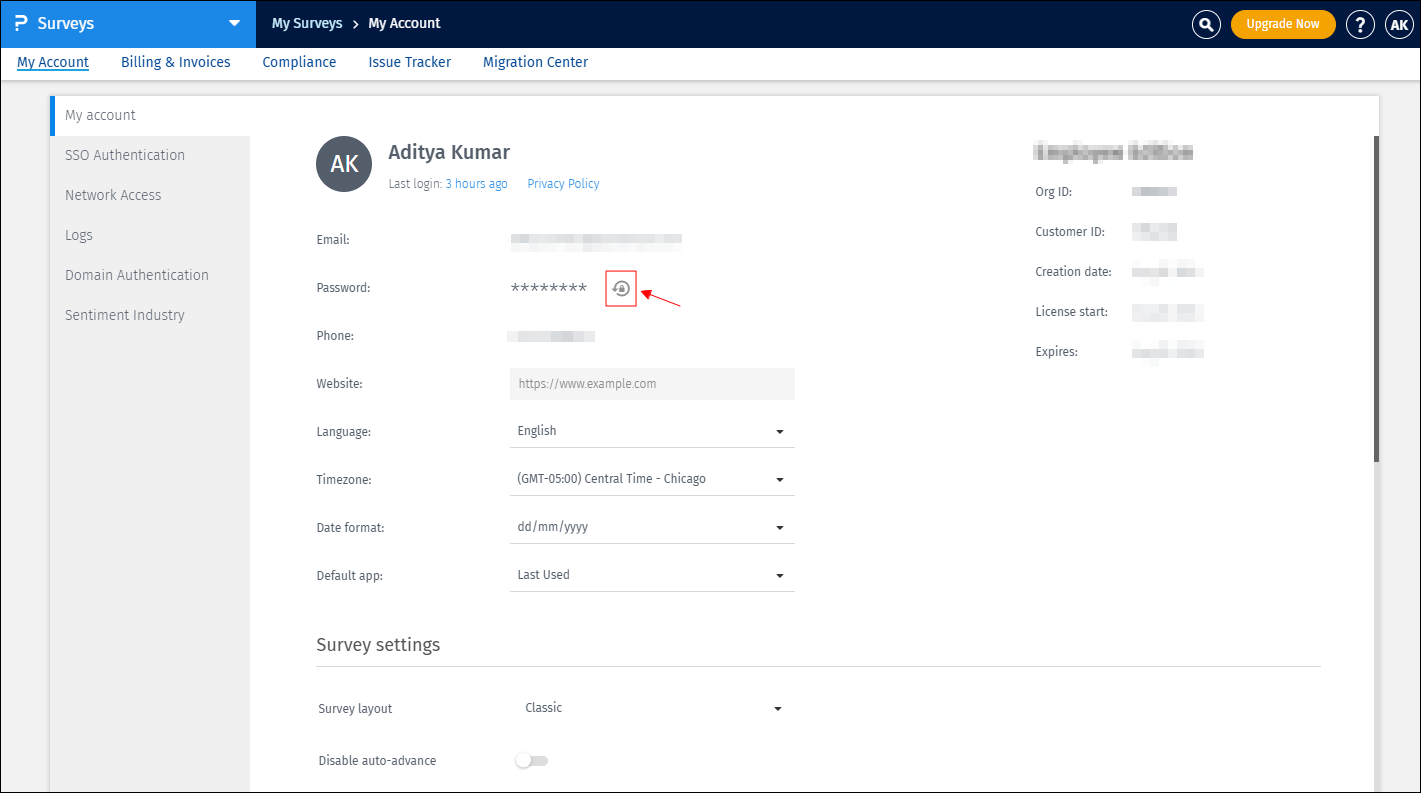Click the help question mark icon
1421x793 pixels.
[x=1360, y=24]
